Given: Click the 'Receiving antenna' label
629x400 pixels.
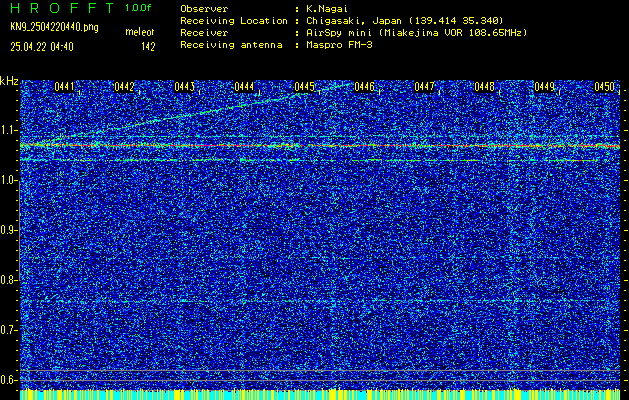Looking at the screenshot, I should [x=231, y=45].
